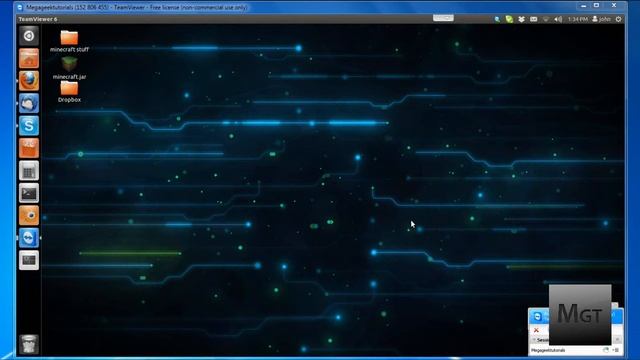640x360 pixels.
Task: Click the TeamViewer toolbar handle at top
Action: (x=443, y=18)
